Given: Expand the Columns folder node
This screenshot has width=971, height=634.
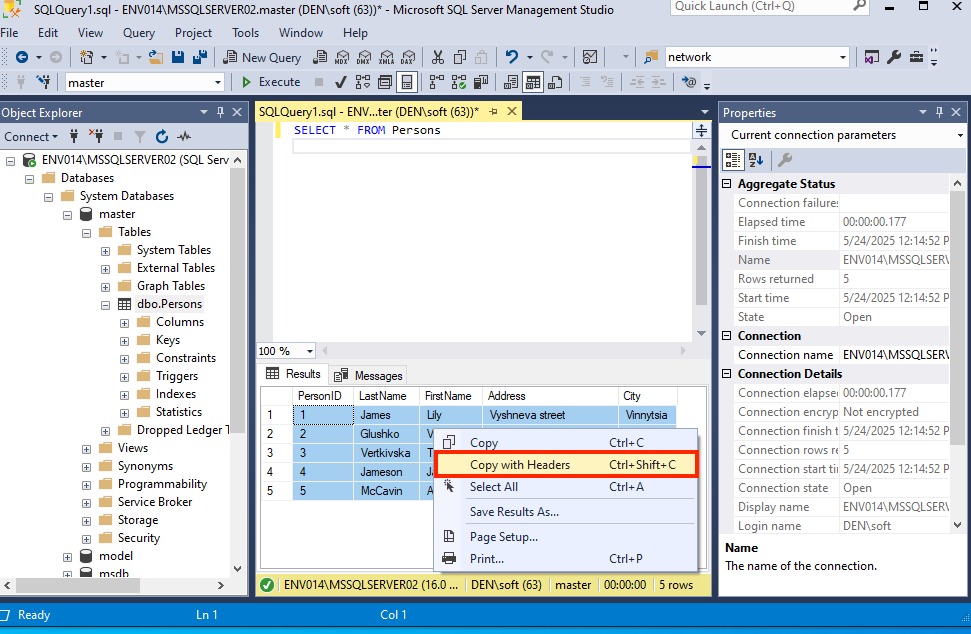Looking at the screenshot, I should (124, 323).
